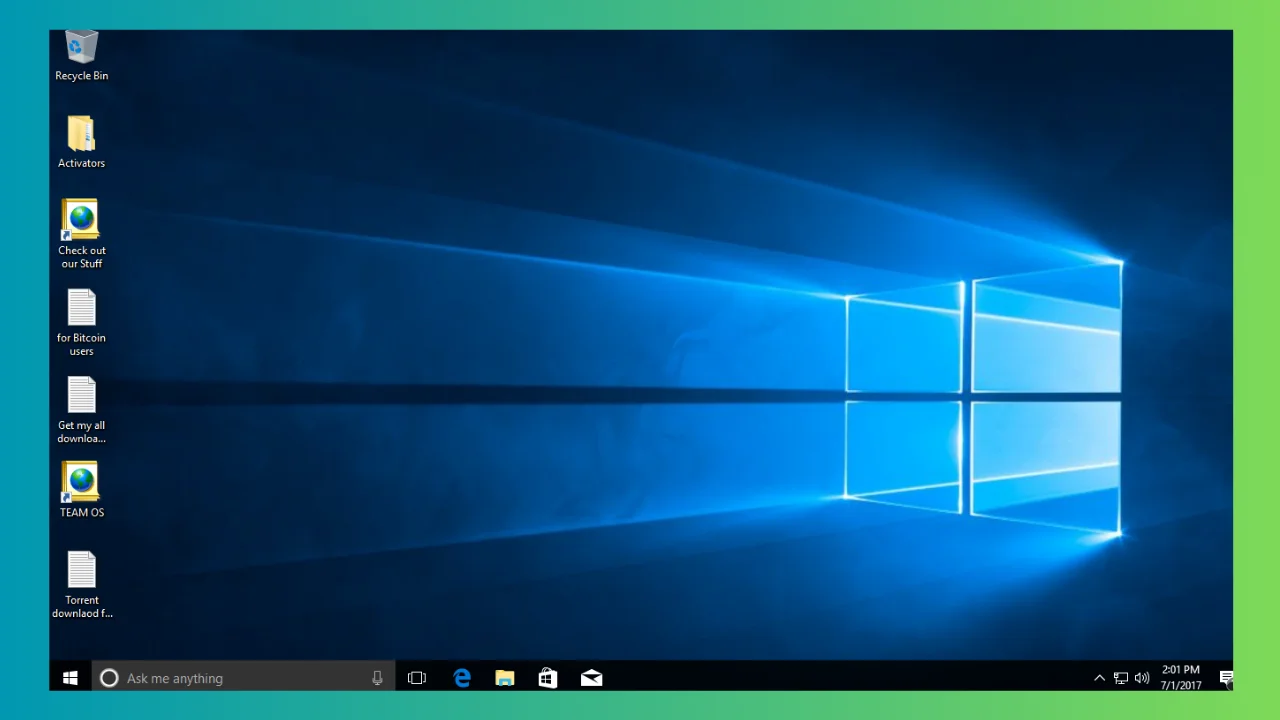
Task: Select the Activators folder icon
Action: pyautogui.click(x=81, y=142)
